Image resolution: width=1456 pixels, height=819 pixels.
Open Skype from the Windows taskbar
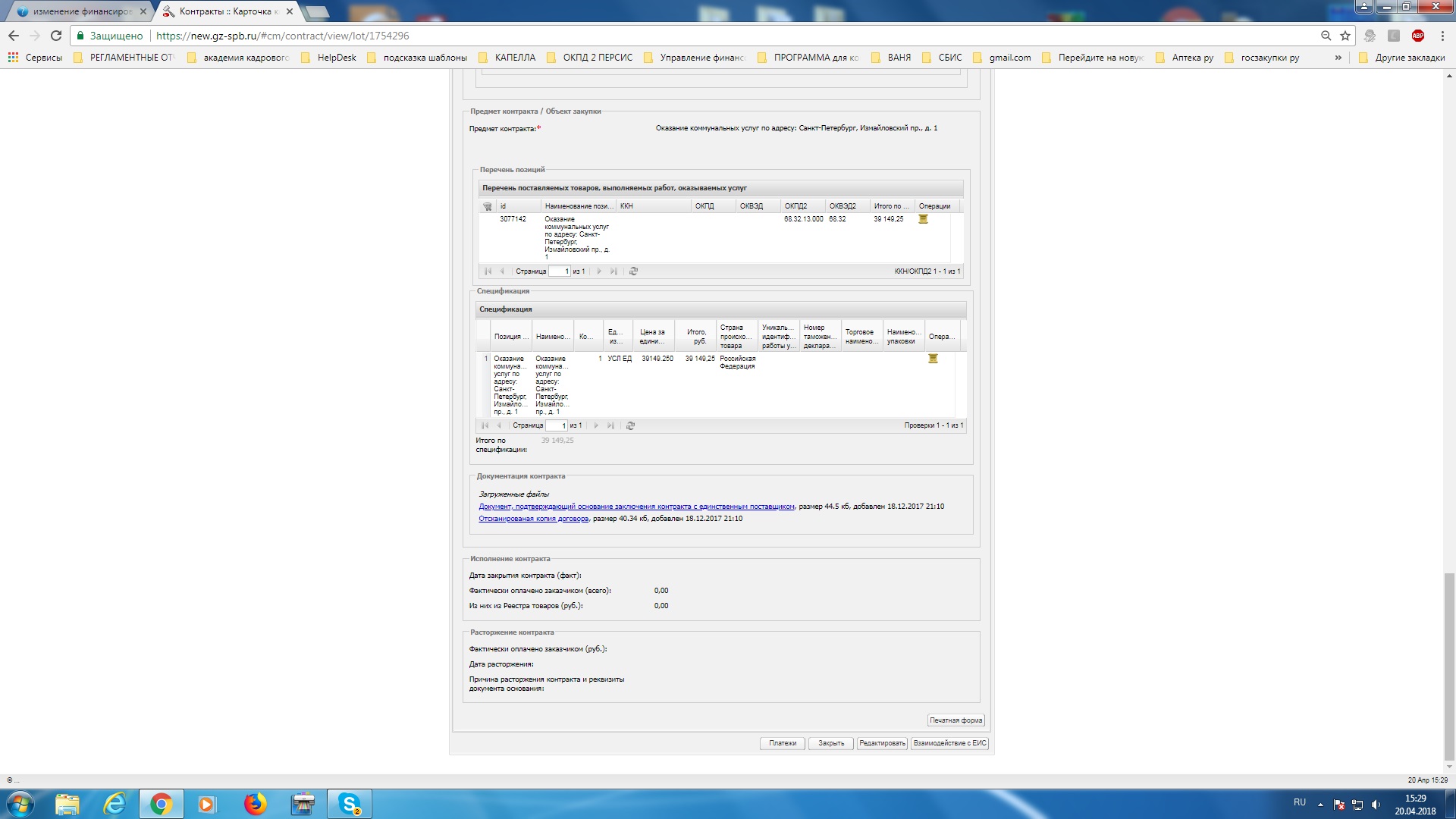coord(350,804)
